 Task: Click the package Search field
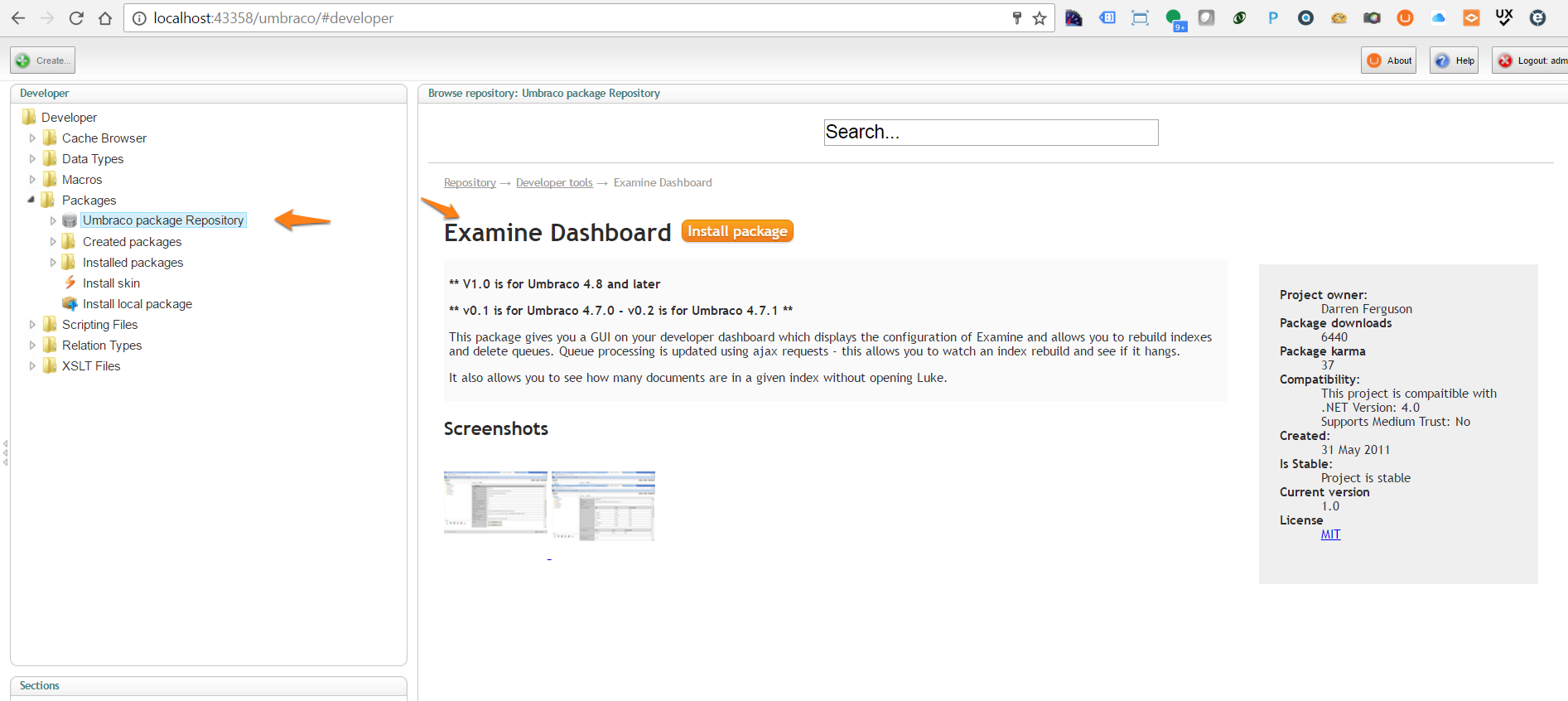tap(991, 133)
